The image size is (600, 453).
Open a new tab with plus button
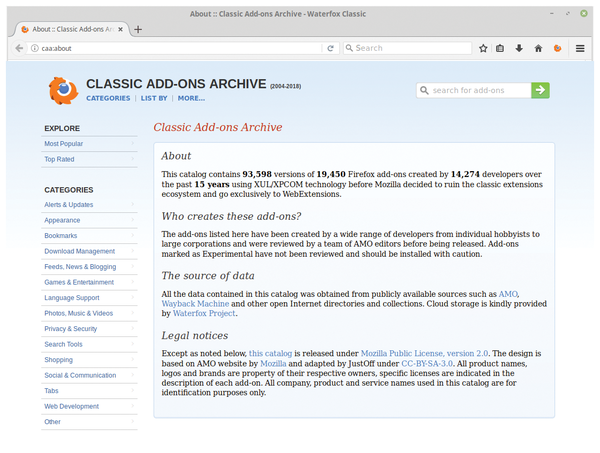tap(138, 29)
